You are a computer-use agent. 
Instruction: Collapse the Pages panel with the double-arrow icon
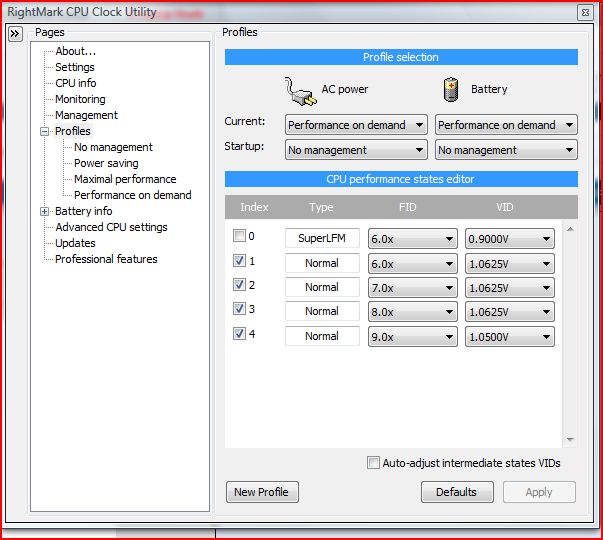pos(15,34)
